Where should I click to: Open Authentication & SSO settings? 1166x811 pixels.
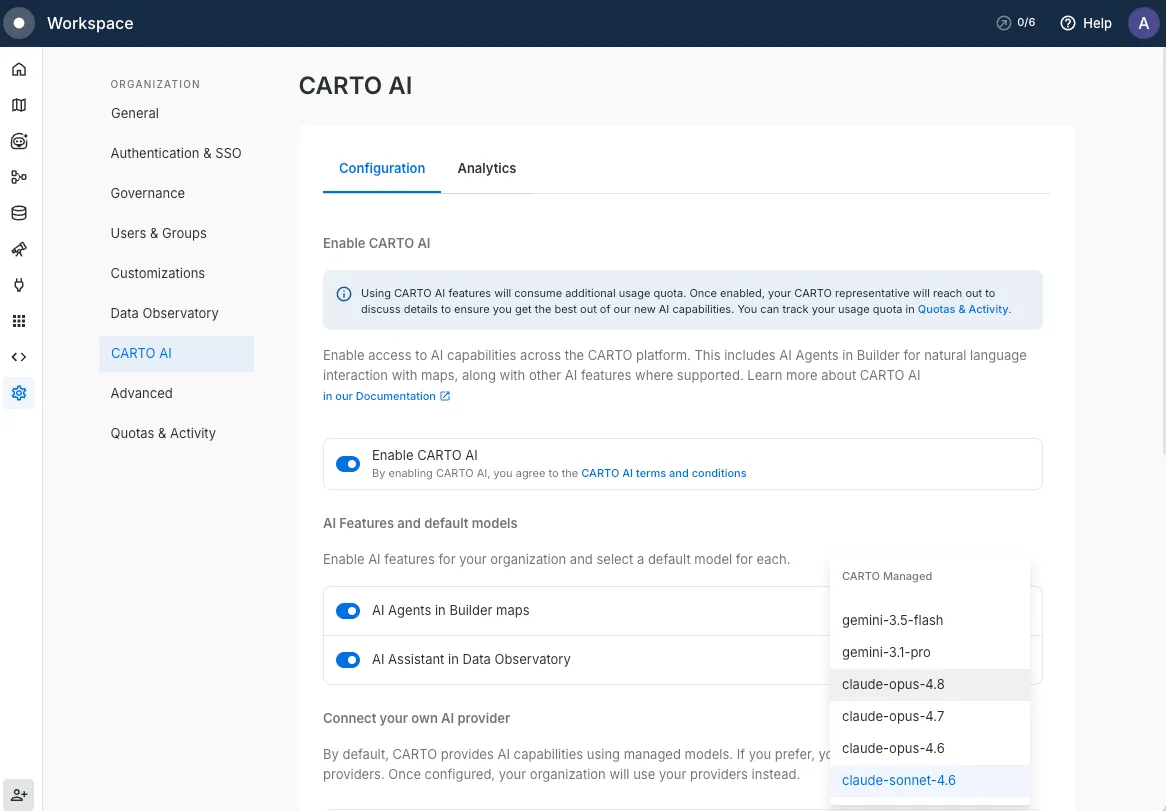(x=176, y=153)
